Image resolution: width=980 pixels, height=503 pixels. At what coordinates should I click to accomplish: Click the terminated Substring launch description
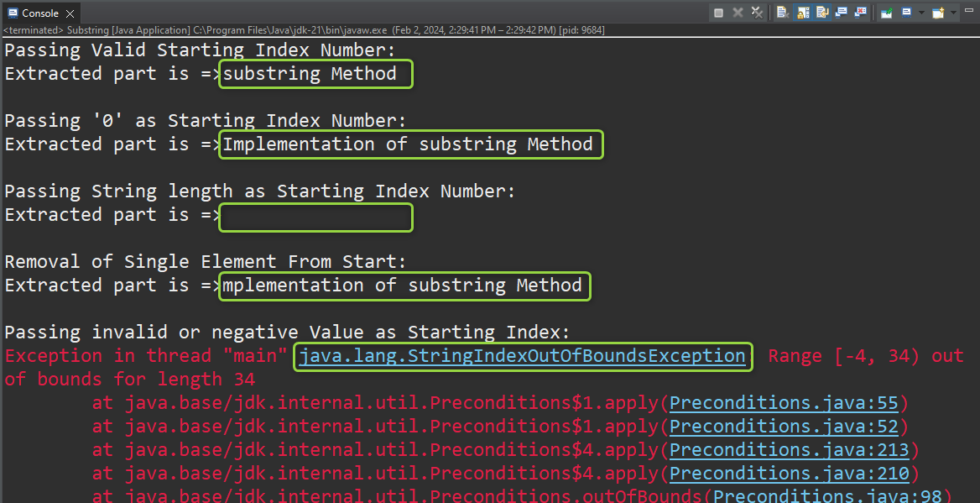(x=304, y=30)
